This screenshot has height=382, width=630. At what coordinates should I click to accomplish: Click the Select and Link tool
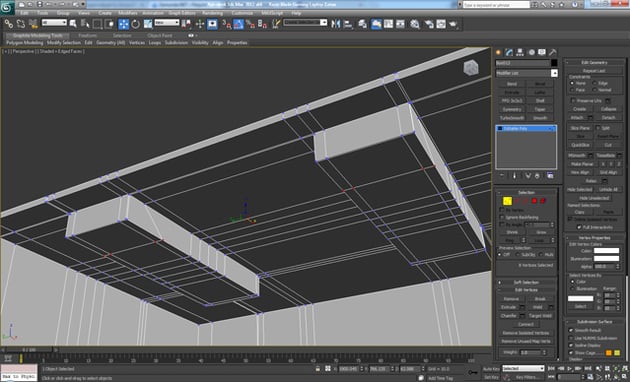(8, 24)
